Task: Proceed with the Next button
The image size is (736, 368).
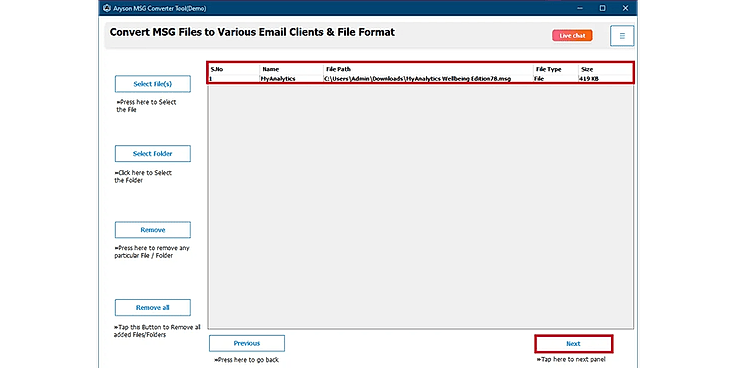Action: (x=574, y=344)
